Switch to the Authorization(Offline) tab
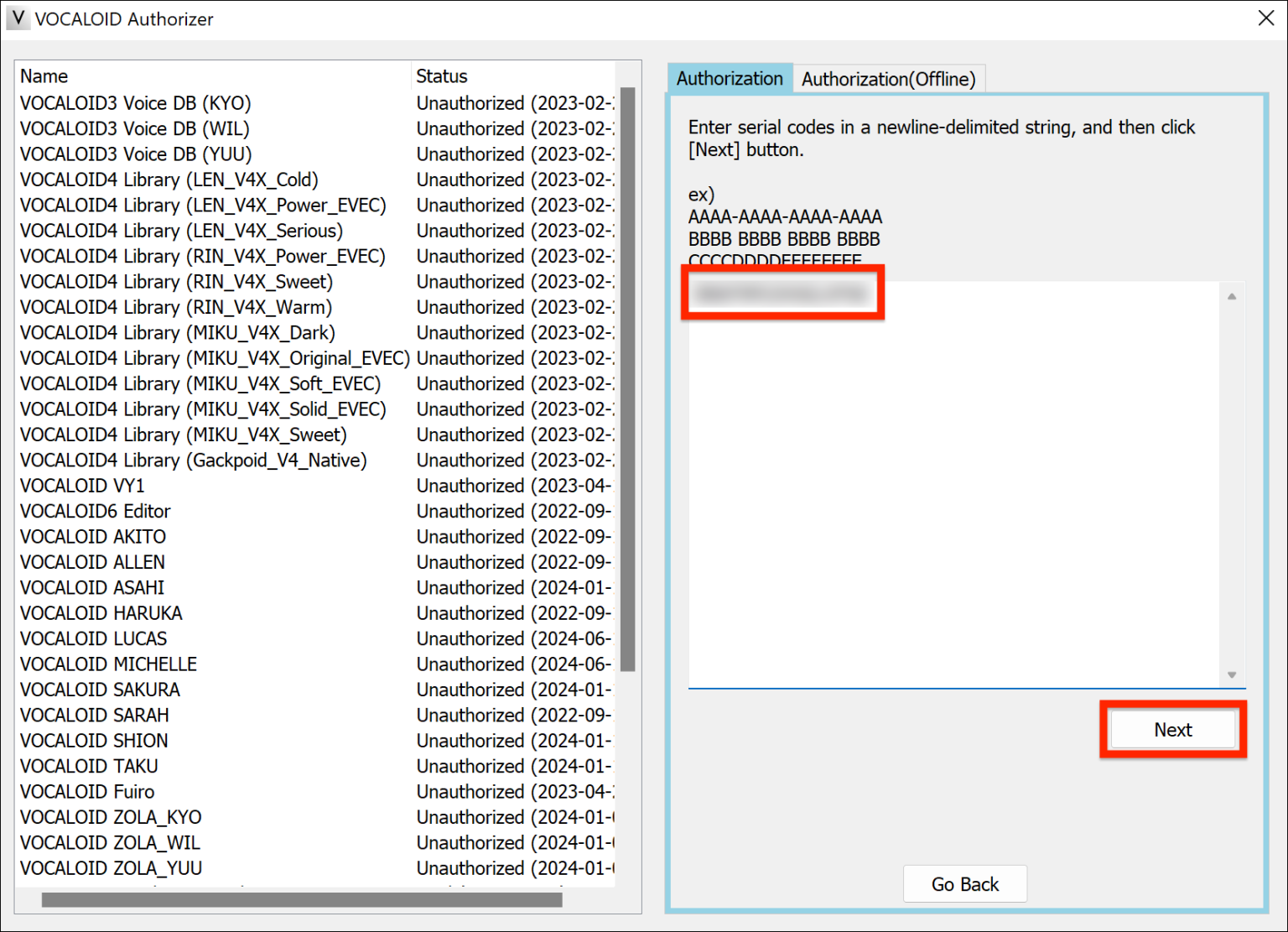The image size is (1288, 932). pyautogui.click(x=889, y=78)
